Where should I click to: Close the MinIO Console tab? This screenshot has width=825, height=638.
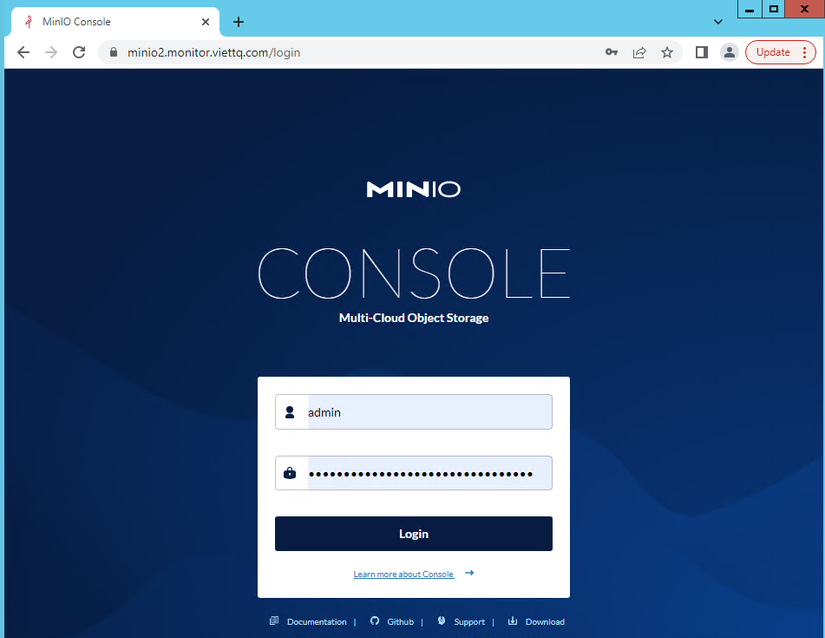205,22
